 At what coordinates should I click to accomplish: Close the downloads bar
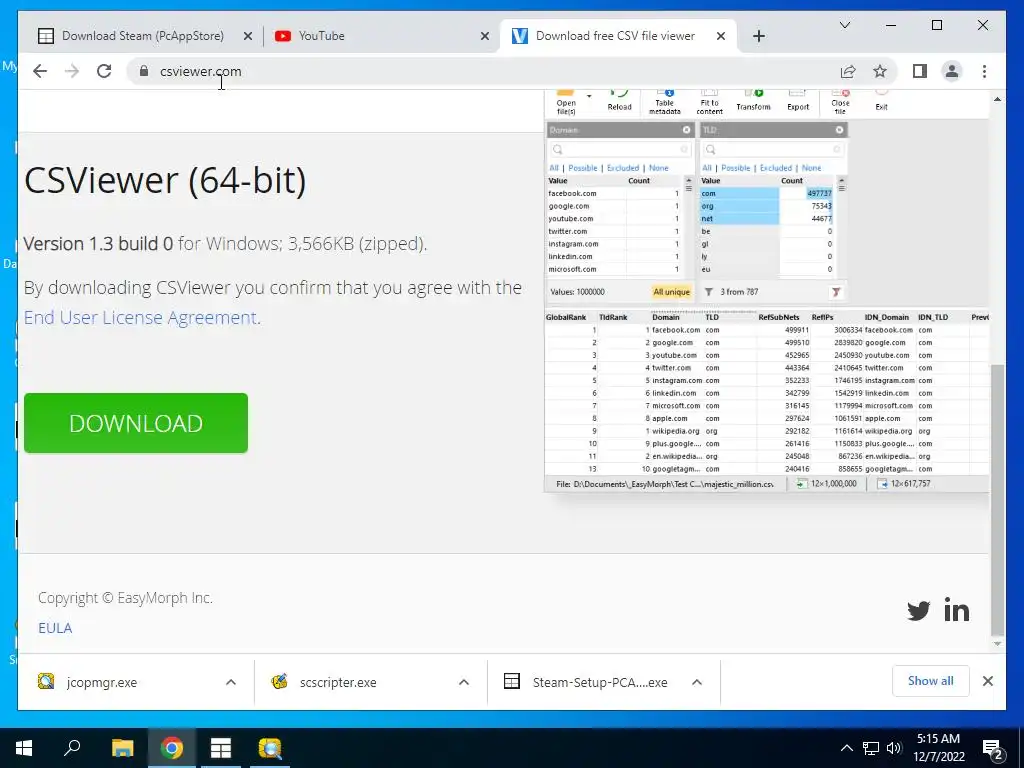click(987, 681)
